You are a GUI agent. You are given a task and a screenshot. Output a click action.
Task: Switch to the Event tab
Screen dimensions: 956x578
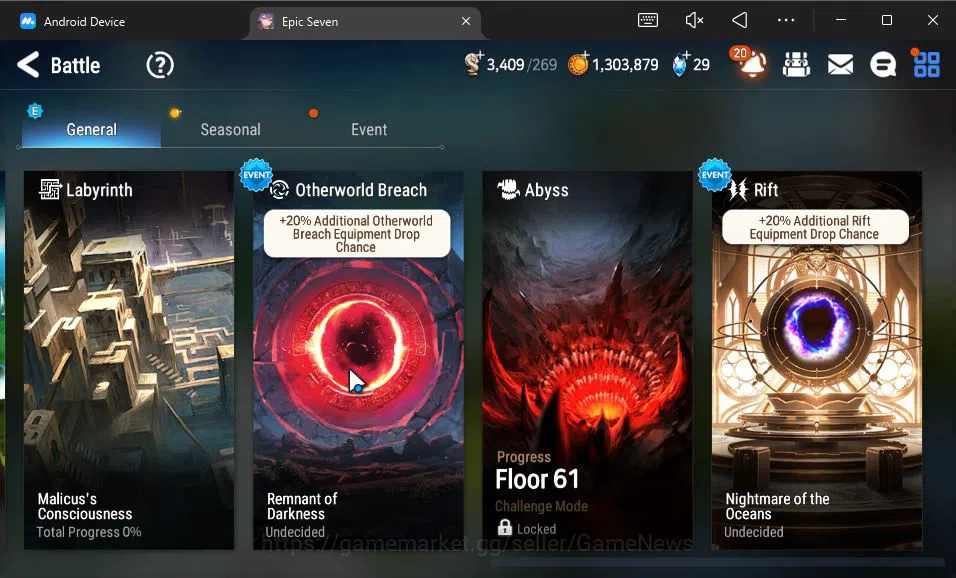(x=369, y=129)
